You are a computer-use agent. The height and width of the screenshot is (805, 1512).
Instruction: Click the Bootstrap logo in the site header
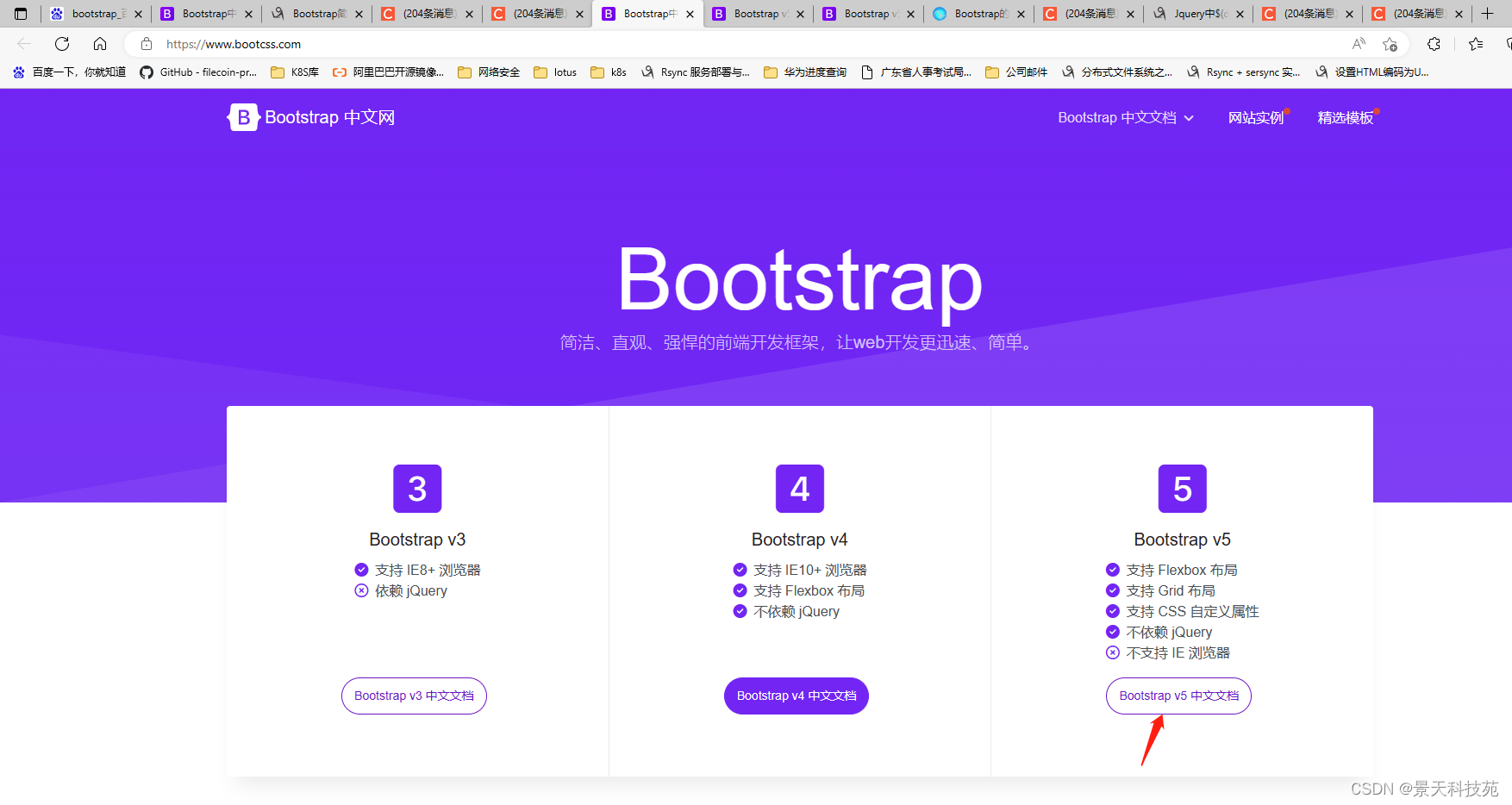click(242, 117)
